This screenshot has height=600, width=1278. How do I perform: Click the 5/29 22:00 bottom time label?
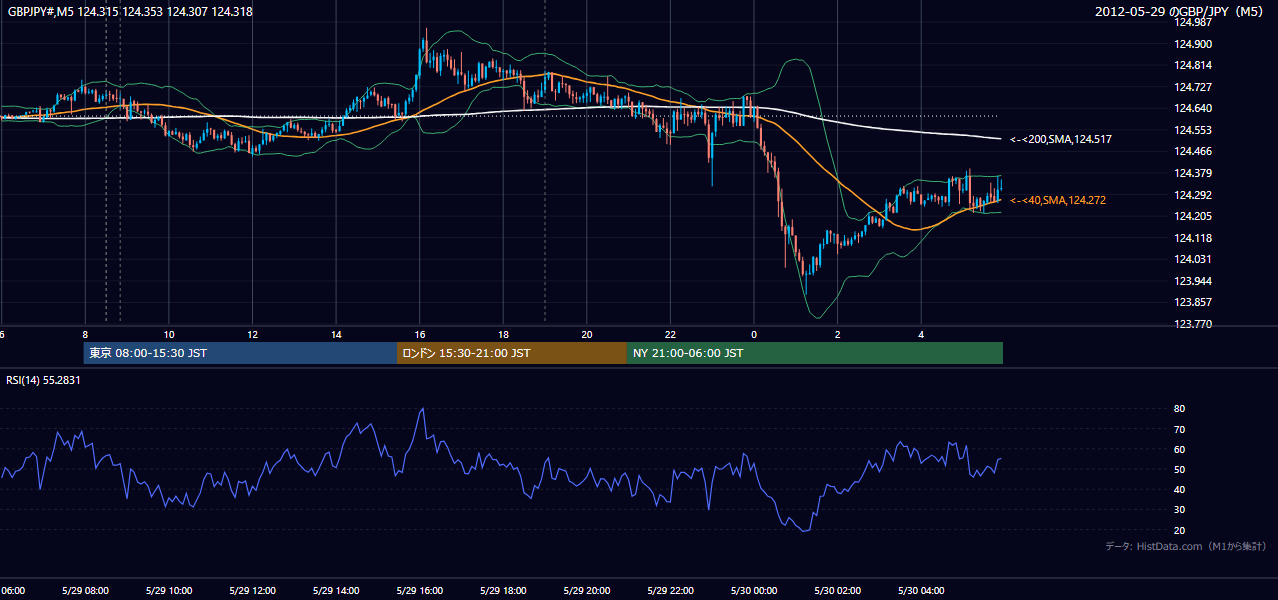[671, 591]
